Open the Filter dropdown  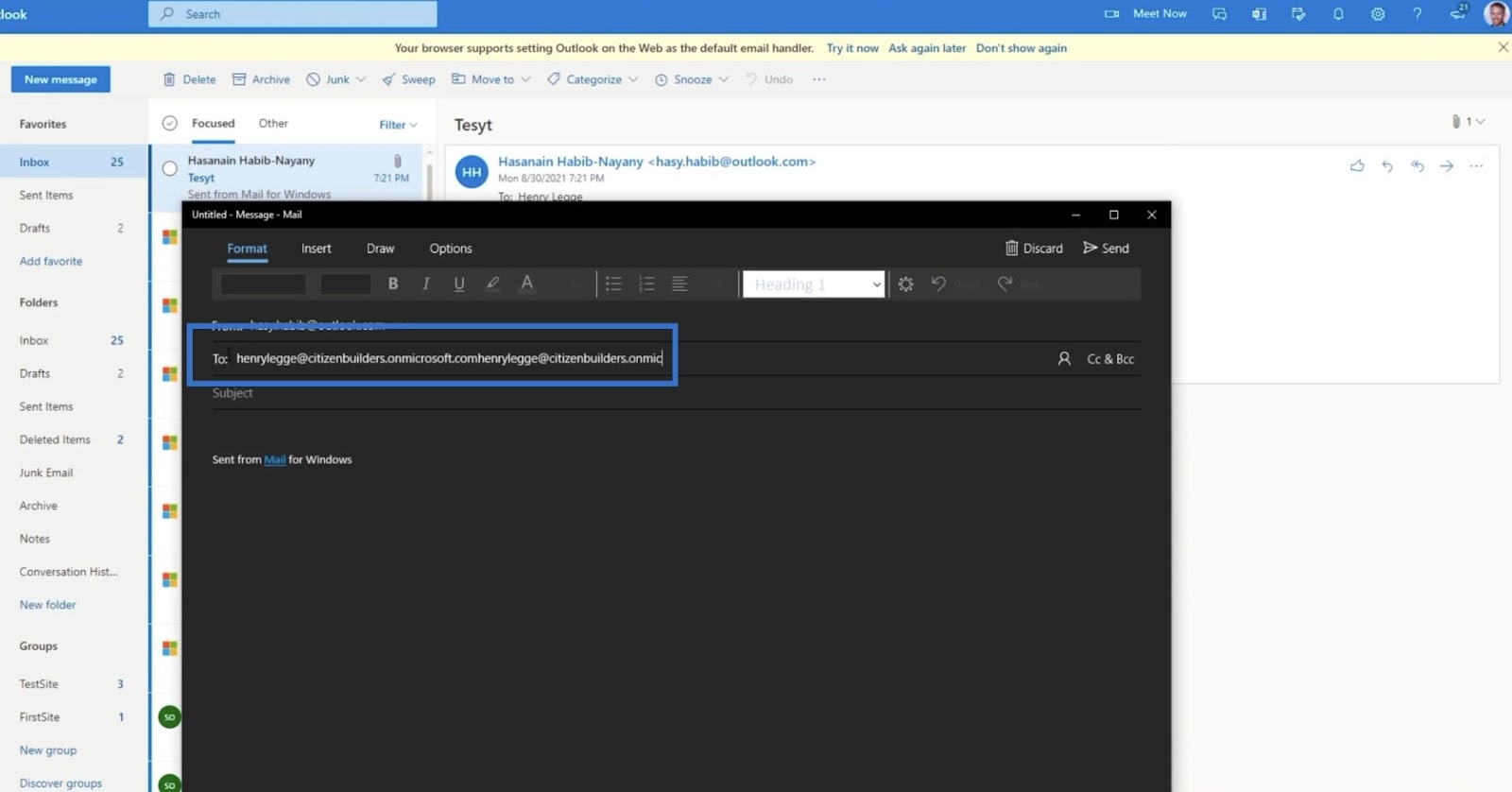pos(398,125)
